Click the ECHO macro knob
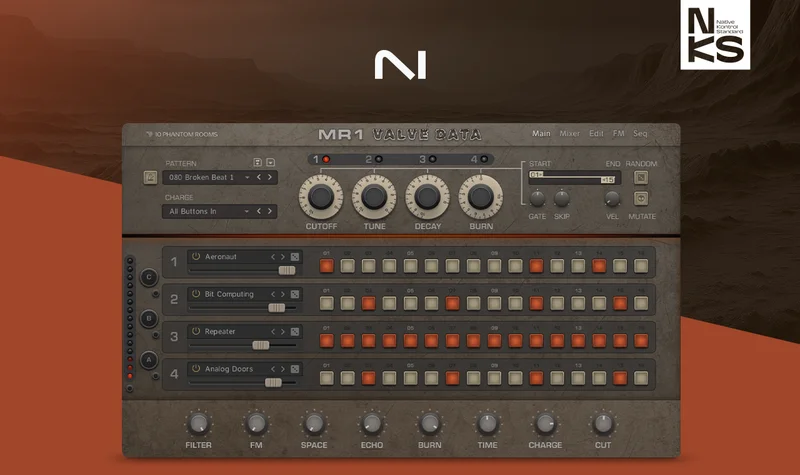Image resolution: width=800 pixels, height=475 pixels. pos(372,423)
